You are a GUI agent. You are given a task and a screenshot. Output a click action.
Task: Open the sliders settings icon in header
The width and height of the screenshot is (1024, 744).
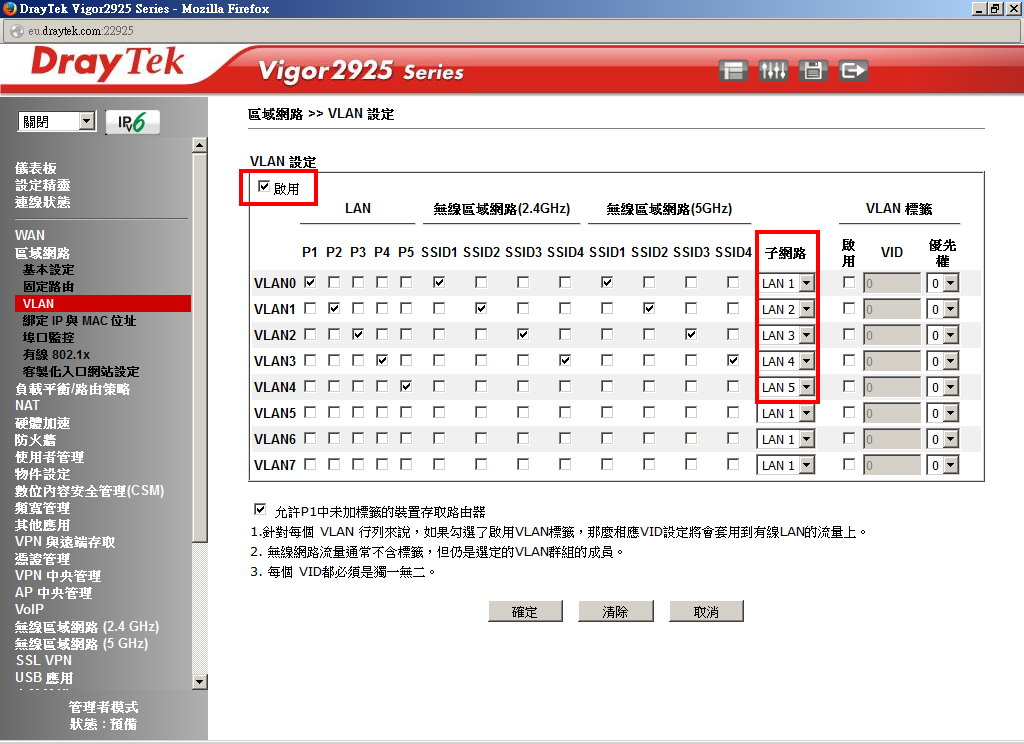click(773, 71)
